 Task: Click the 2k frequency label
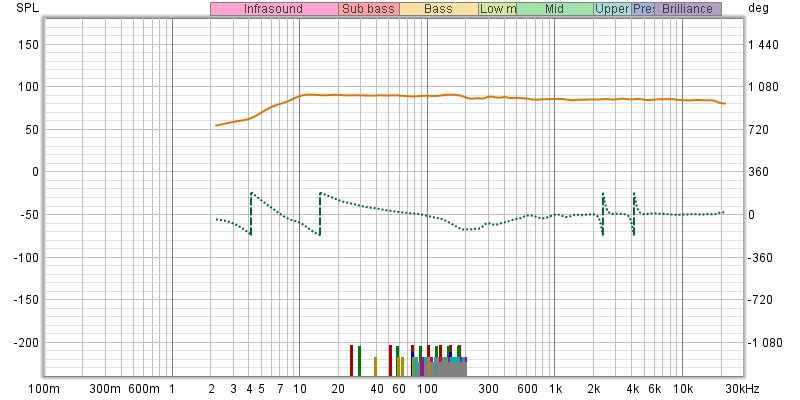(x=593, y=389)
